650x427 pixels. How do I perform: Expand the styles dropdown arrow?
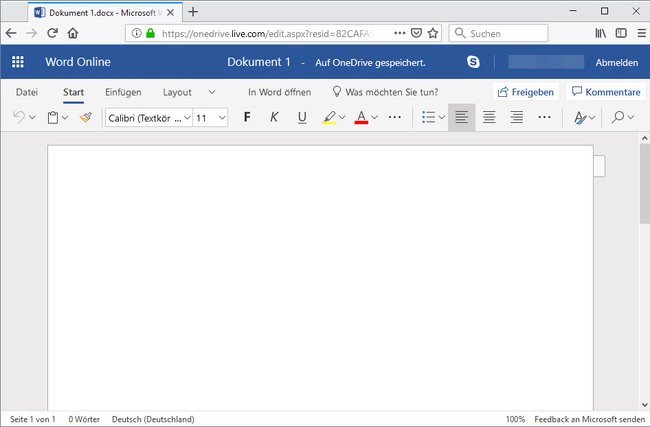[592, 118]
